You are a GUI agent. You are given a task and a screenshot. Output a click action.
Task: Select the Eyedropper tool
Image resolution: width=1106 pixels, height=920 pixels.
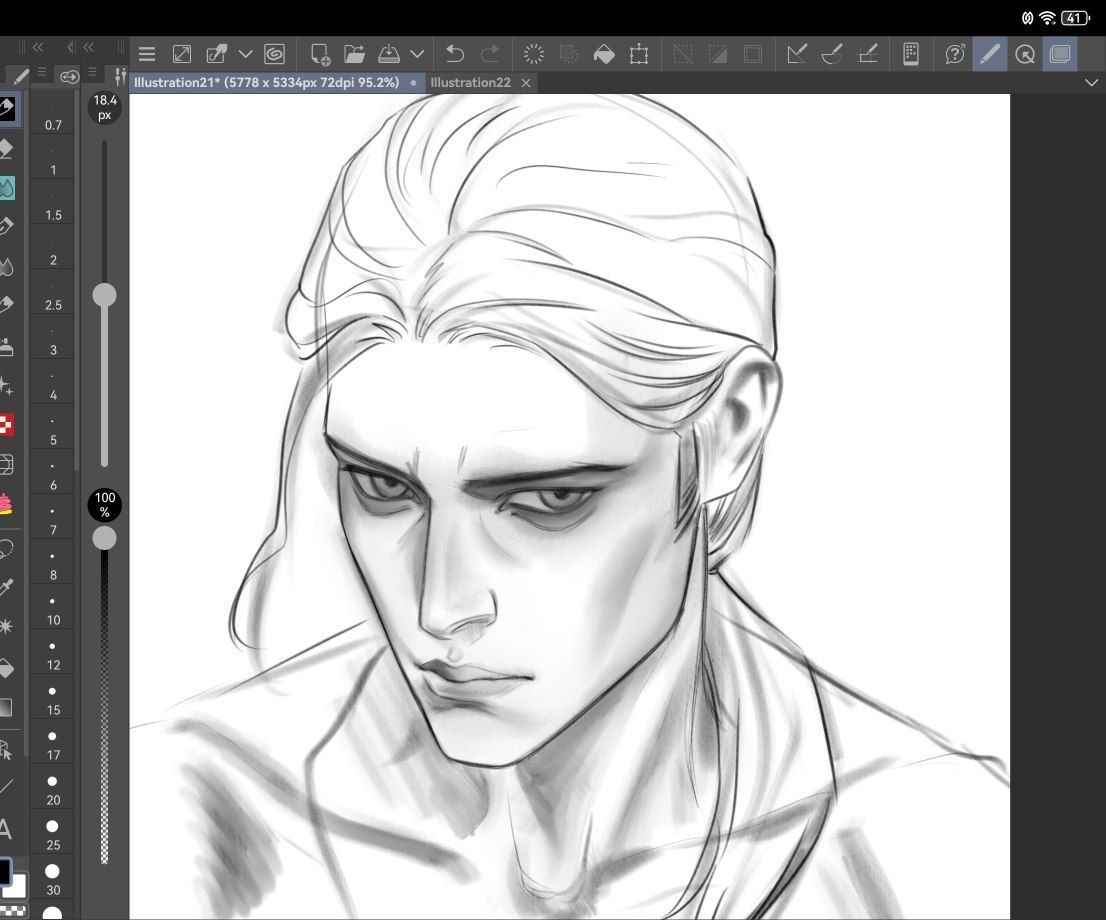point(6,588)
